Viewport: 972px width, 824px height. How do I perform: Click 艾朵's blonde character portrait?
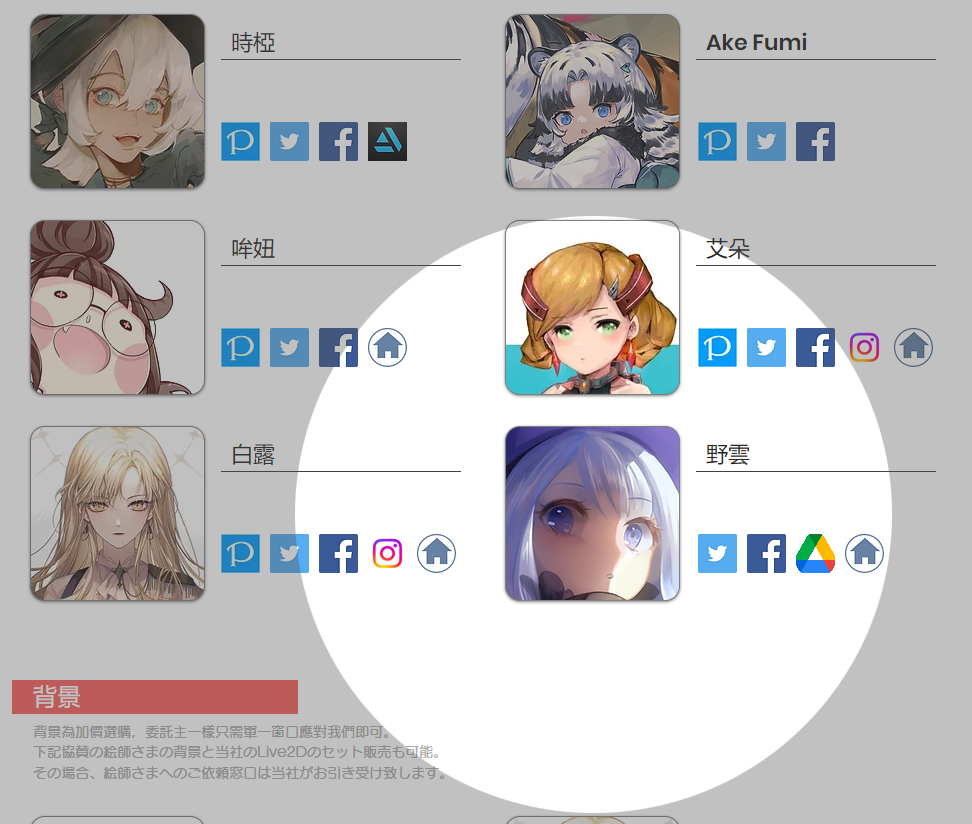[x=593, y=308]
